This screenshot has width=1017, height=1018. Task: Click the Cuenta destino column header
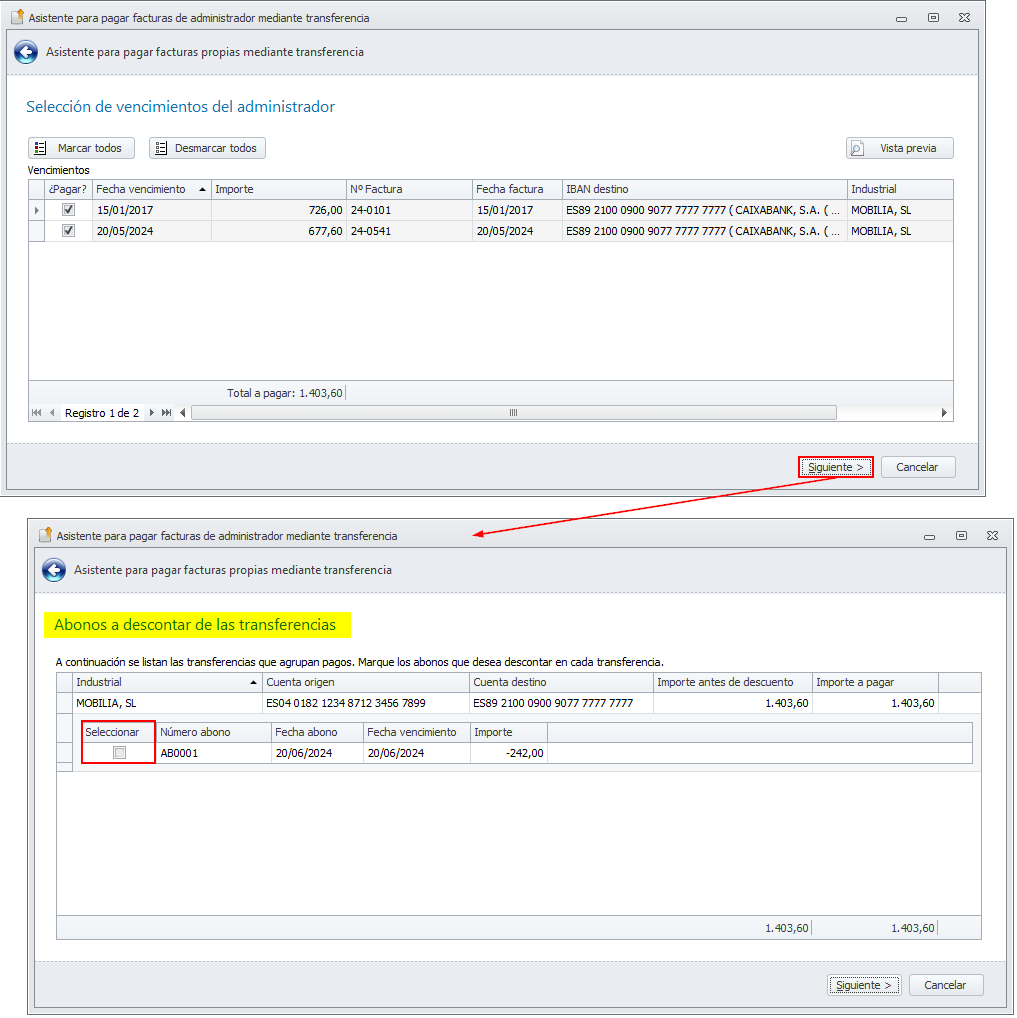561,682
